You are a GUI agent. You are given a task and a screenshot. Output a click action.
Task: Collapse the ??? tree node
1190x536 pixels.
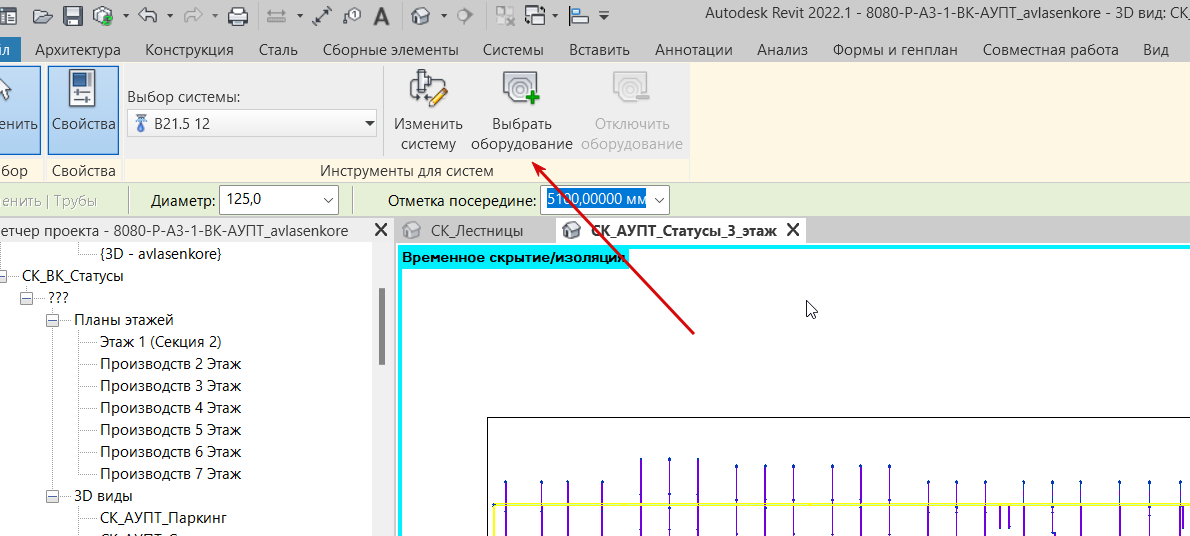(27, 298)
